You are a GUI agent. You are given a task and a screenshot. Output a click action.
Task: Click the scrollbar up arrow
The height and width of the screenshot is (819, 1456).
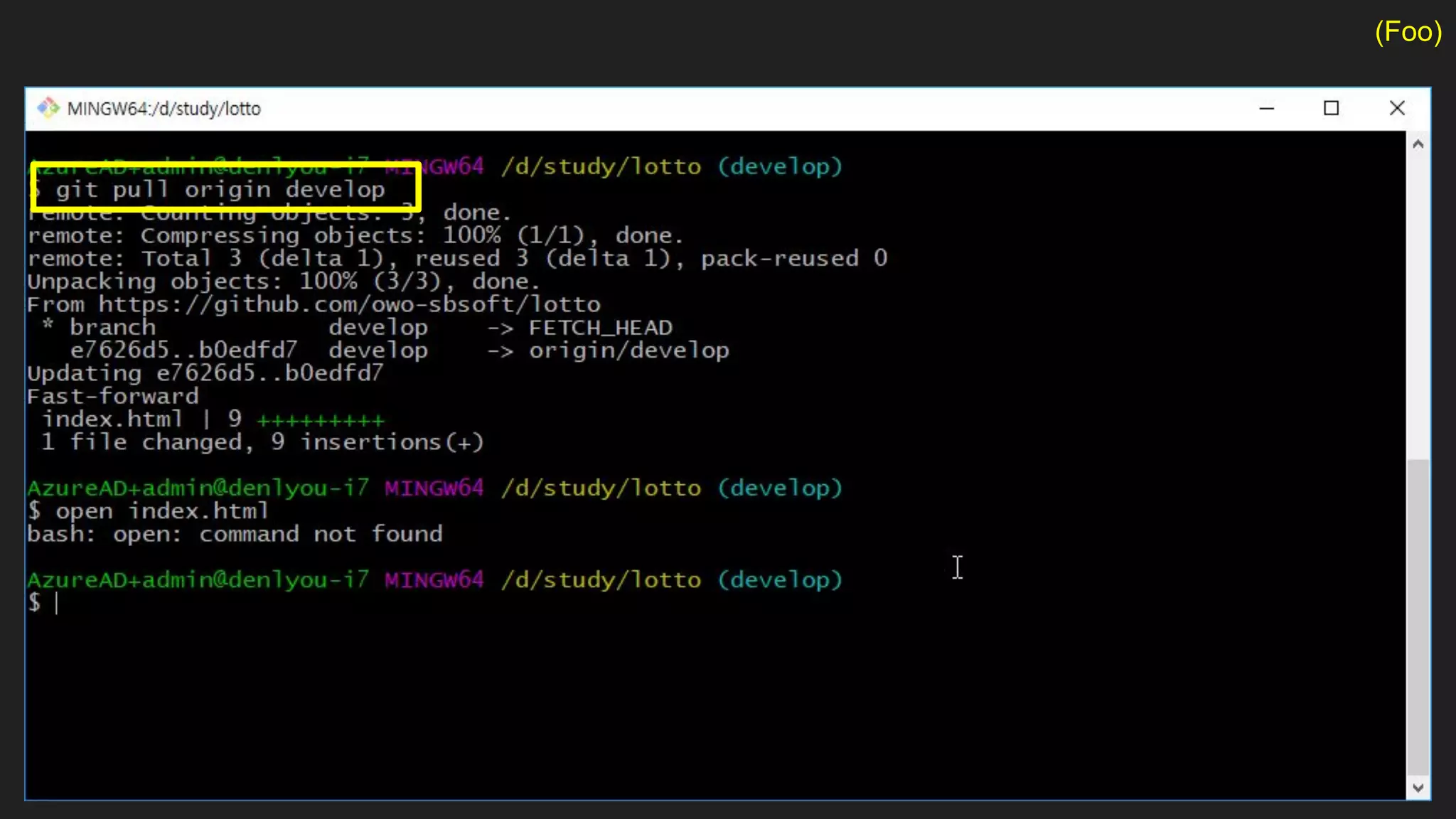click(x=1418, y=144)
